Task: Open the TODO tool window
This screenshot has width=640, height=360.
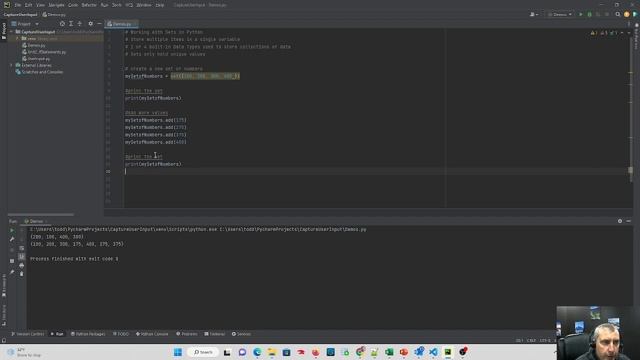Action: 120,334
